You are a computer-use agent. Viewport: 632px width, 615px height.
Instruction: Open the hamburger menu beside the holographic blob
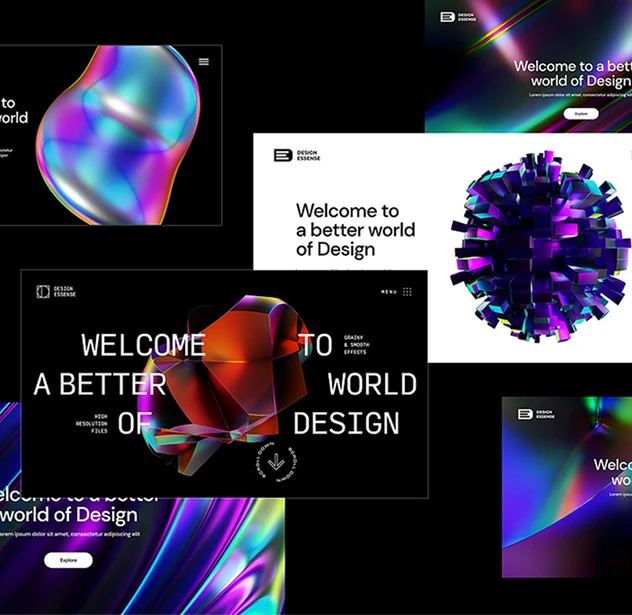204,62
